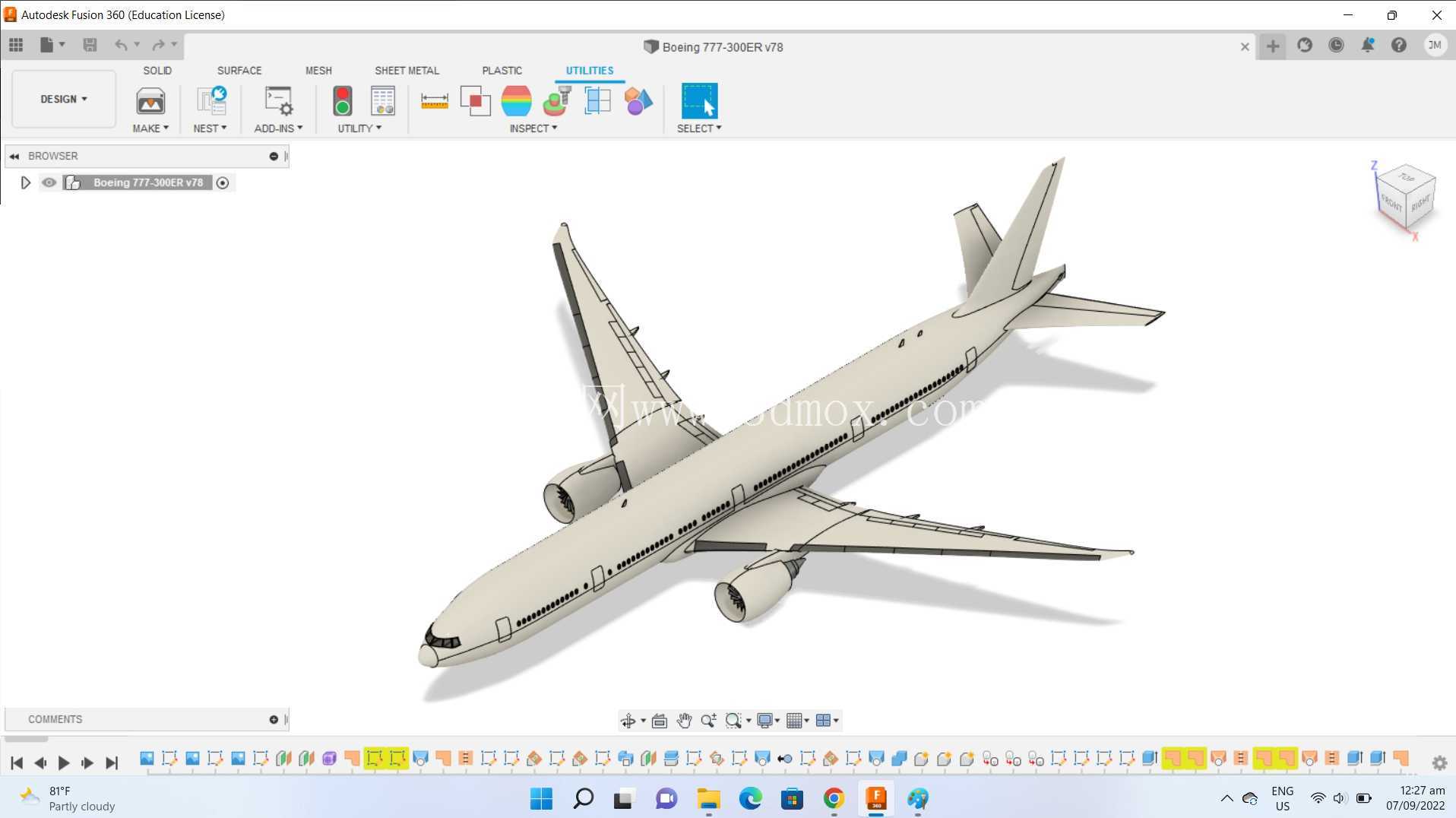Image resolution: width=1456 pixels, height=818 pixels.
Task: Select the Measure ruler tool
Action: (x=434, y=101)
